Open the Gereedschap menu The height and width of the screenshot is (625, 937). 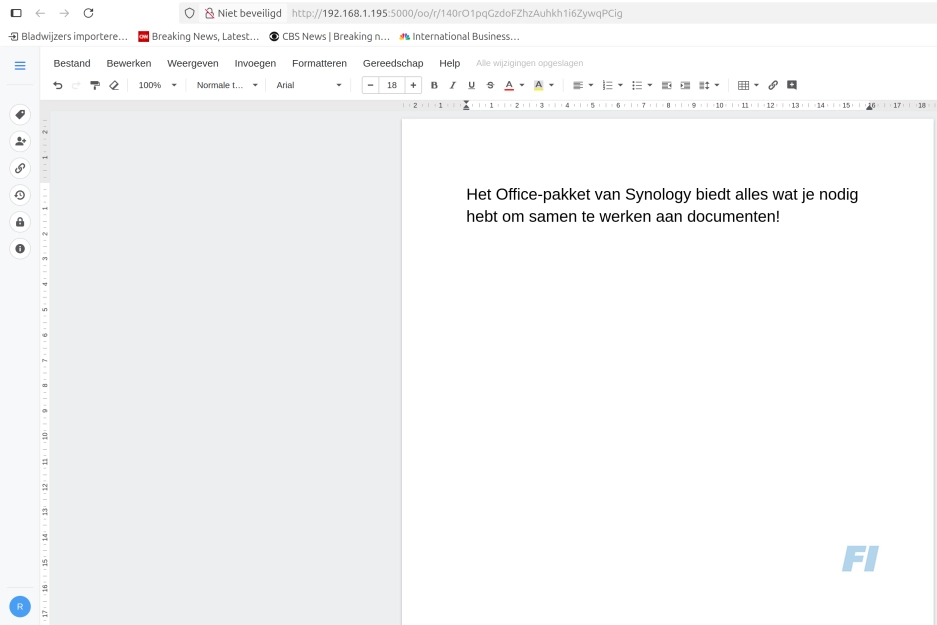click(393, 63)
